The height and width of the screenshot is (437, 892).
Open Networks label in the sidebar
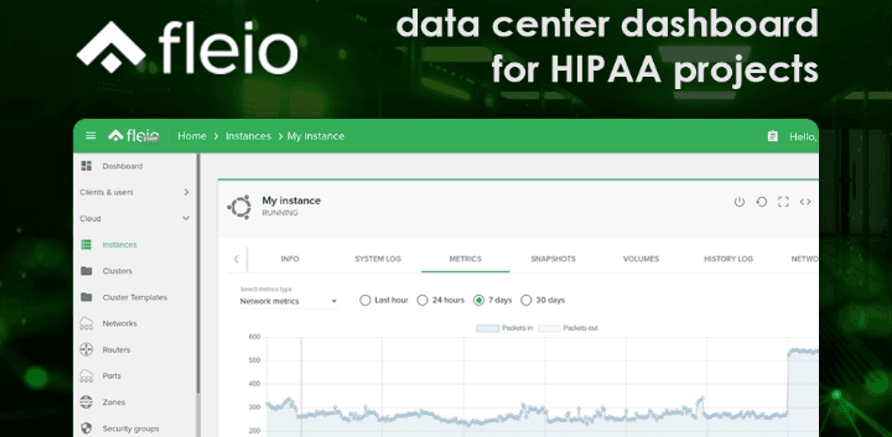point(119,323)
